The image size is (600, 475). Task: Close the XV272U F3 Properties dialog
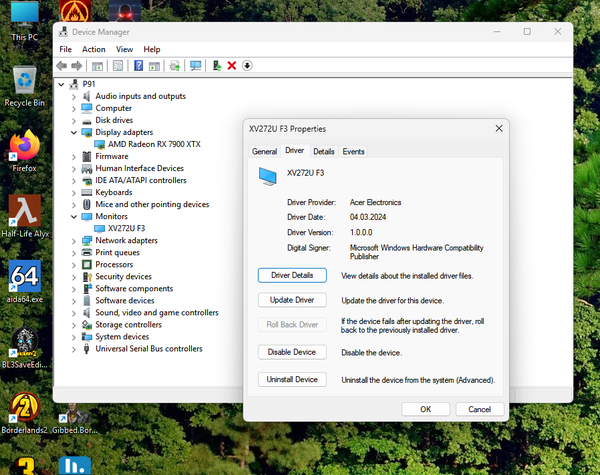(499, 129)
